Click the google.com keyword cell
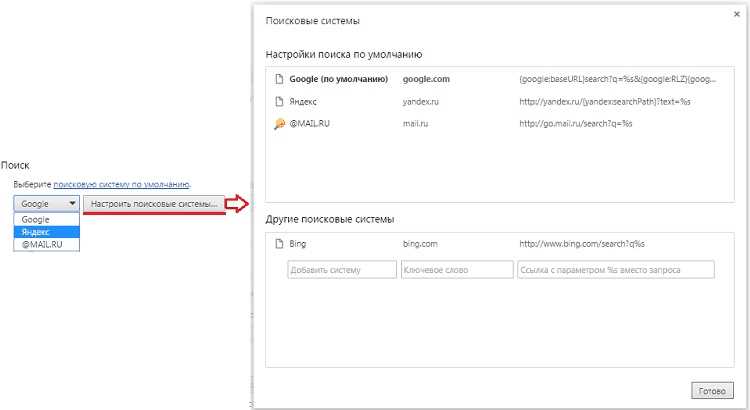 pos(426,79)
